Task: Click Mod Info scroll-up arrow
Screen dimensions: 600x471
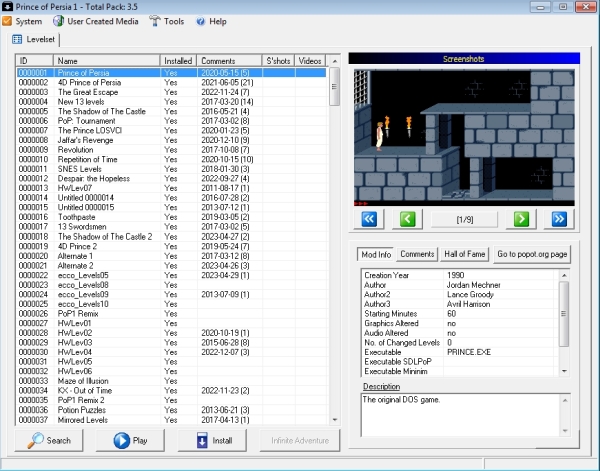Action: (564, 275)
